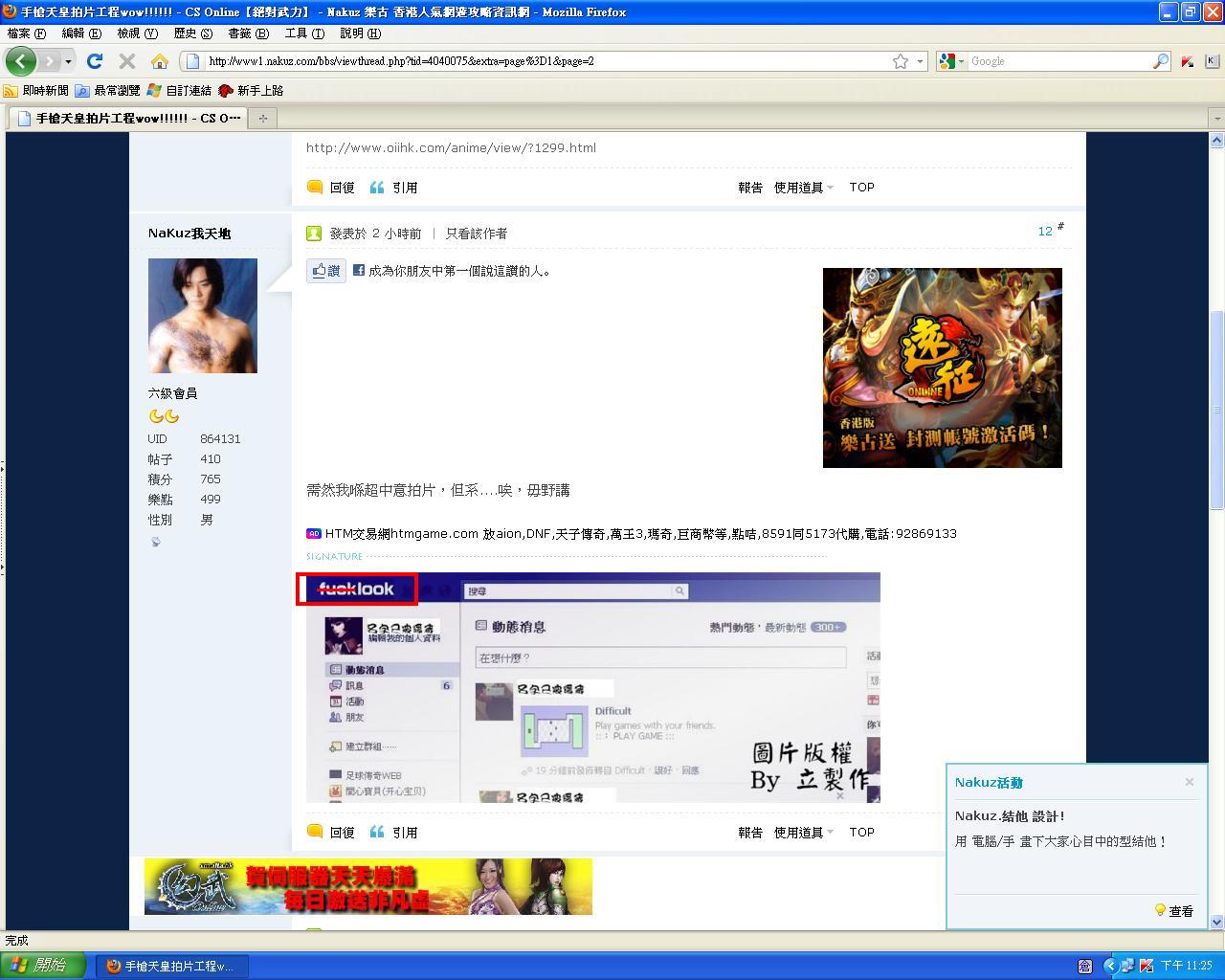Click 只看該作者 link in post header
The width and height of the screenshot is (1225, 980).
pos(476,234)
